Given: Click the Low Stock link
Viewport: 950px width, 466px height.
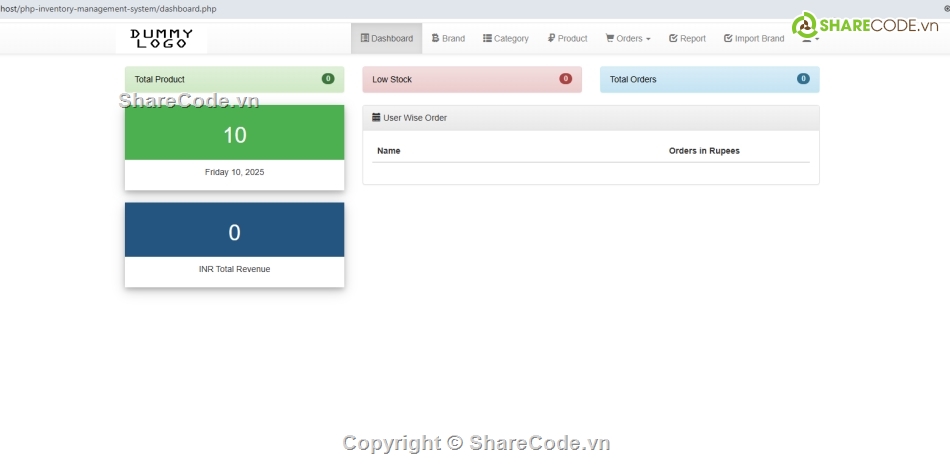Looking at the screenshot, I should 392,79.
